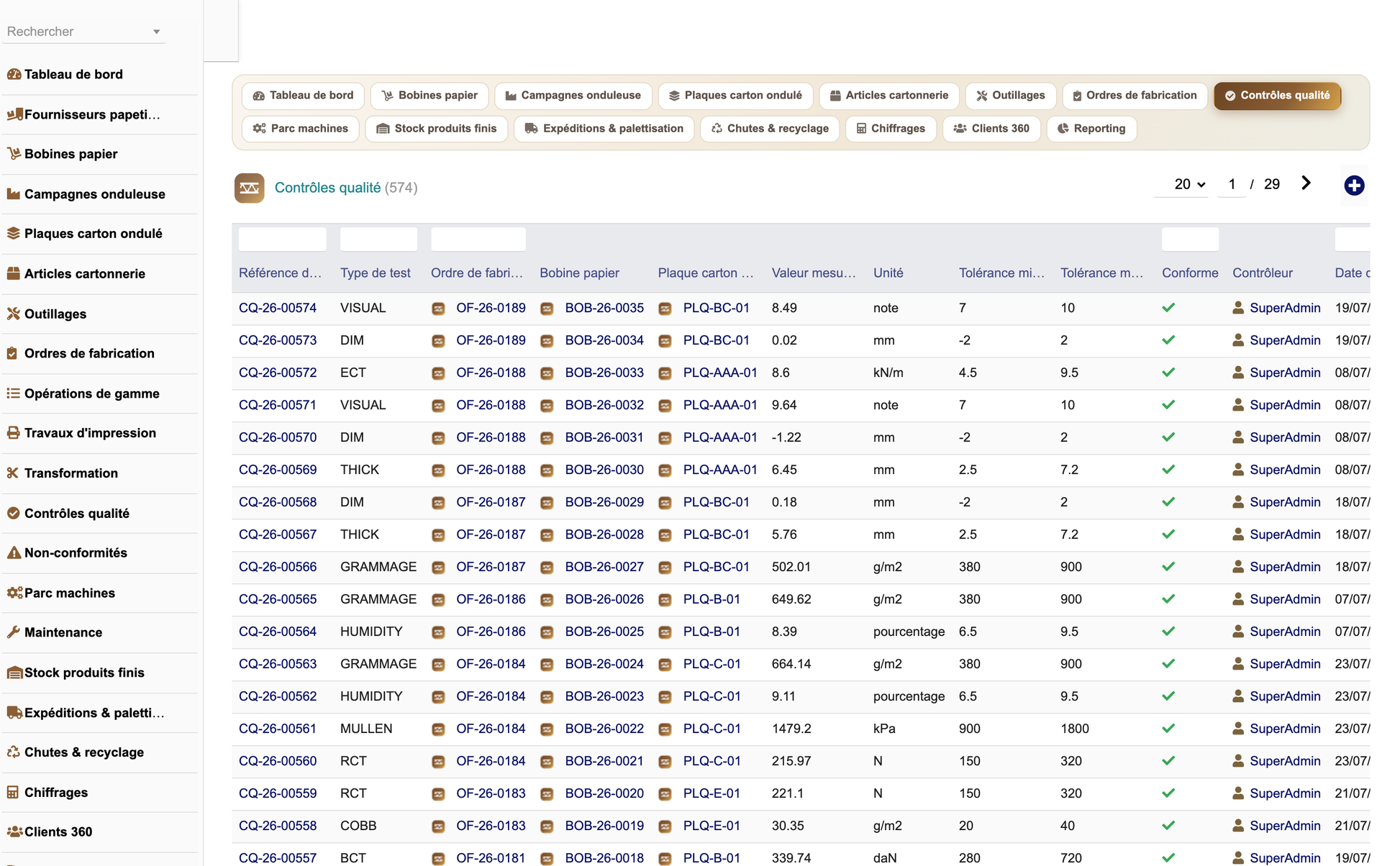Go to next page arrow

click(x=1306, y=183)
